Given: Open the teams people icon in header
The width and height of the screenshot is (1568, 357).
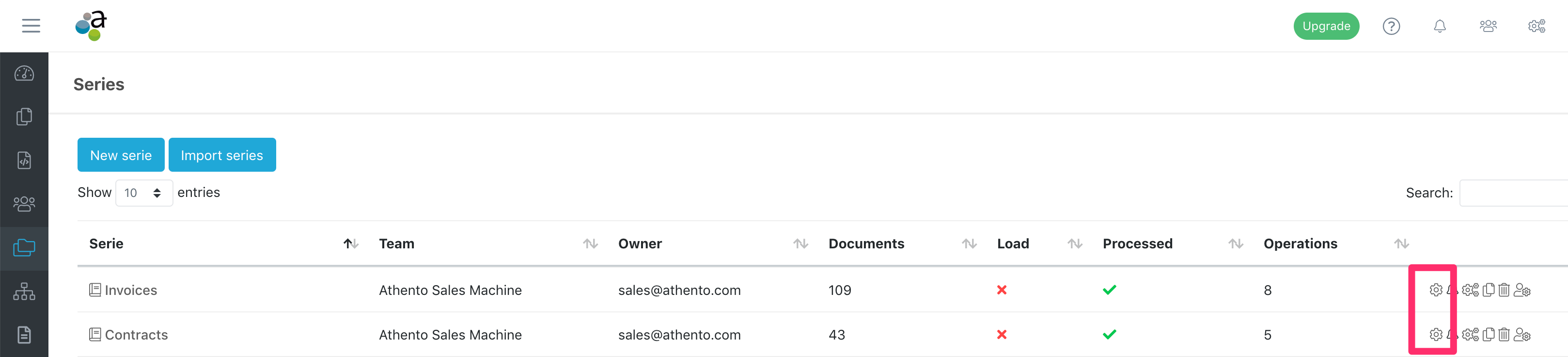Looking at the screenshot, I should click(1488, 26).
